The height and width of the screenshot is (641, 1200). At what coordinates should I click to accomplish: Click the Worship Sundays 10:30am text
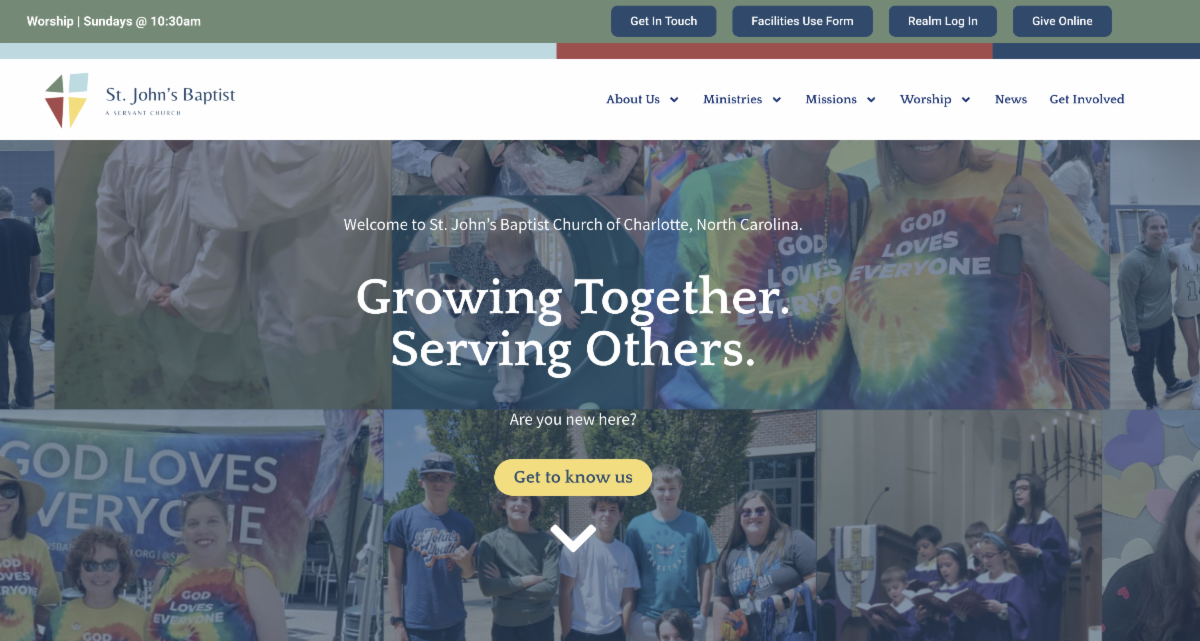(x=113, y=21)
